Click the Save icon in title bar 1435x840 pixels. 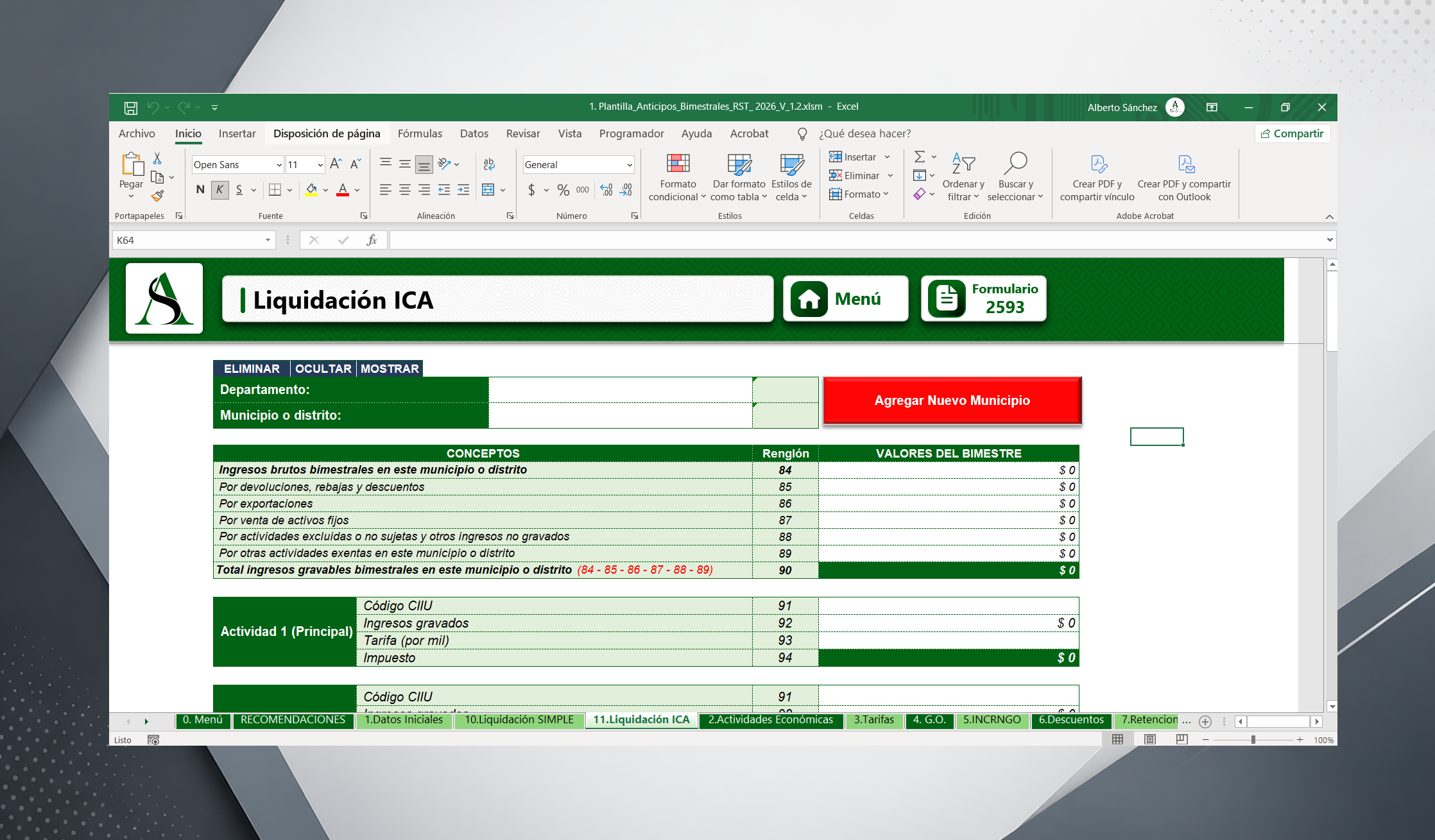[x=130, y=107]
